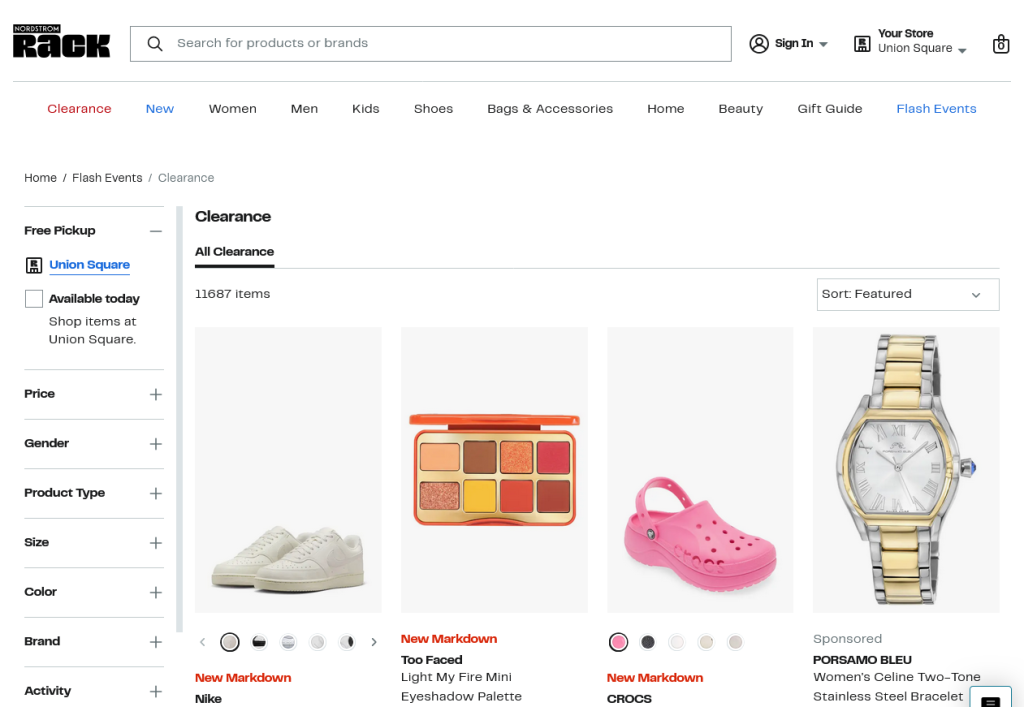1024x707 pixels.
Task: Open the Nike brand link
Action: [x=208, y=699]
